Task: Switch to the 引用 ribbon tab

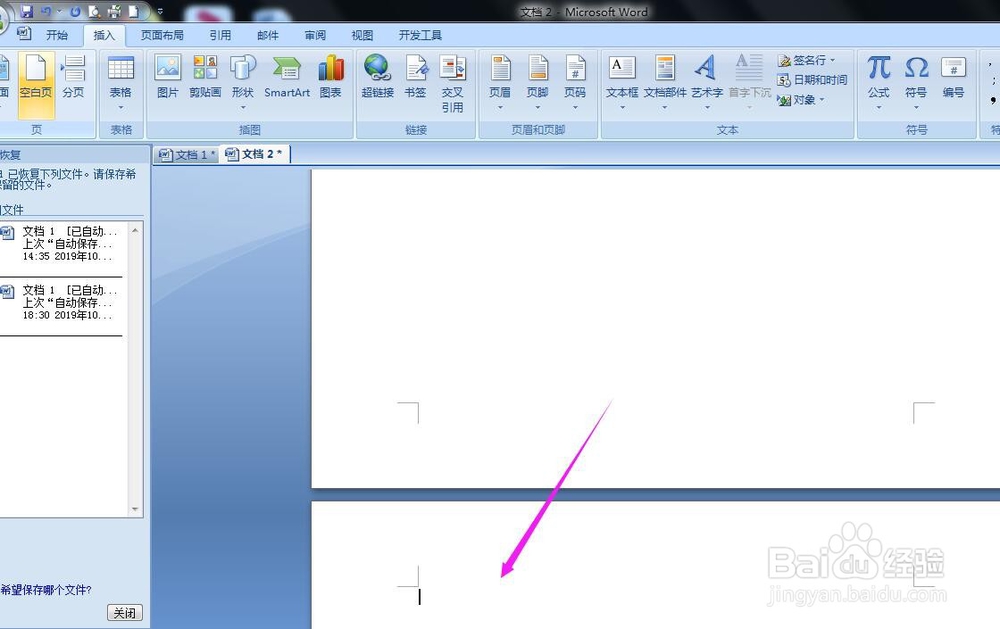Action: (x=221, y=35)
